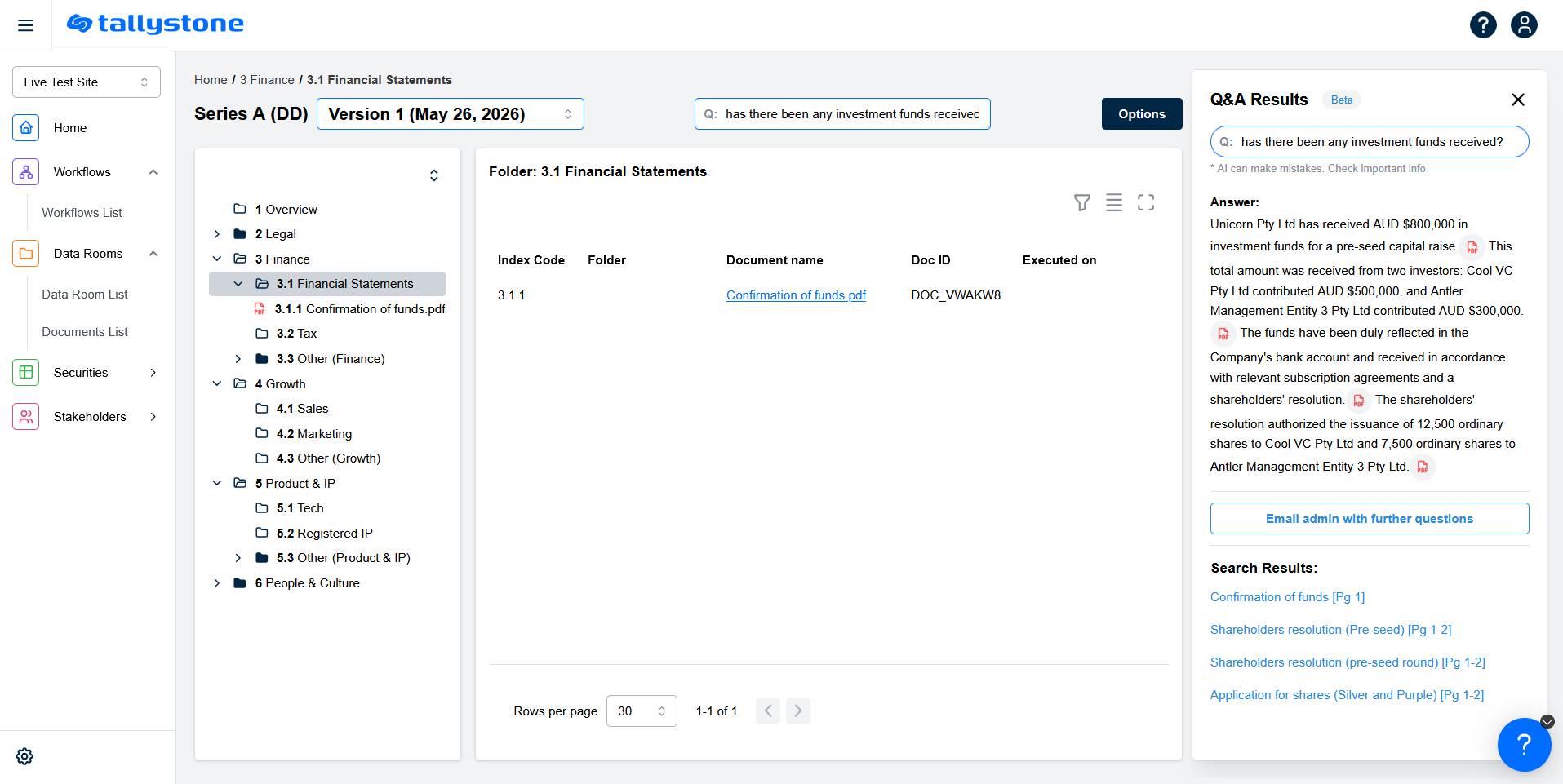Open Shareholders resolution (Pre-seed) [Pg 1-2] result

click(x=1330, y=630)
